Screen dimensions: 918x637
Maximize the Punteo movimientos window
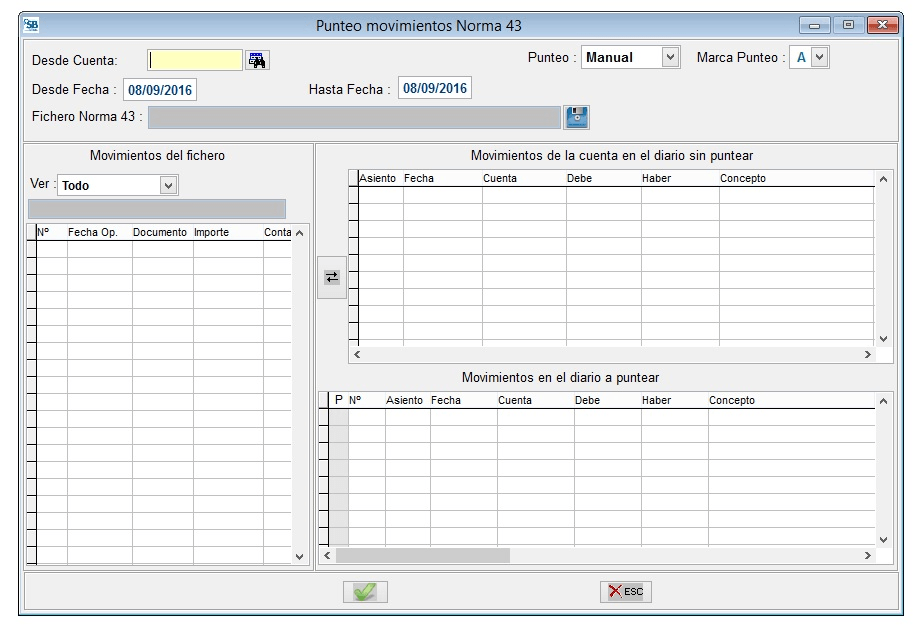coord(851,24)
